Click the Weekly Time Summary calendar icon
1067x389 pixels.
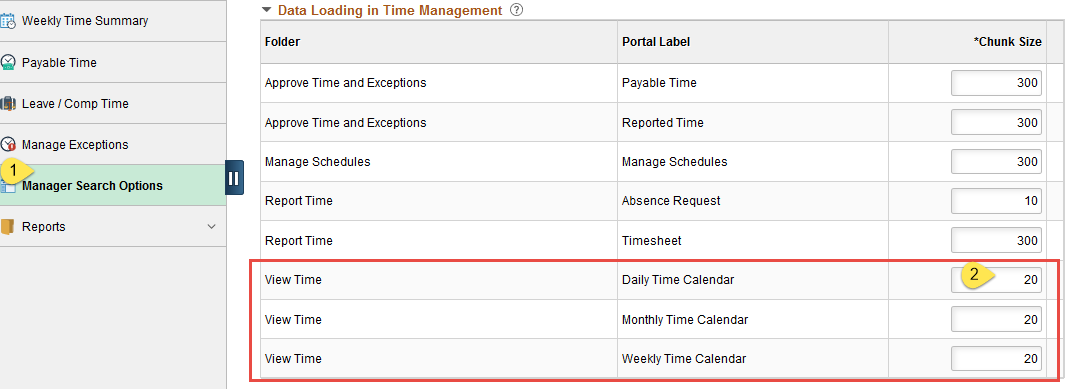point(7,21)
